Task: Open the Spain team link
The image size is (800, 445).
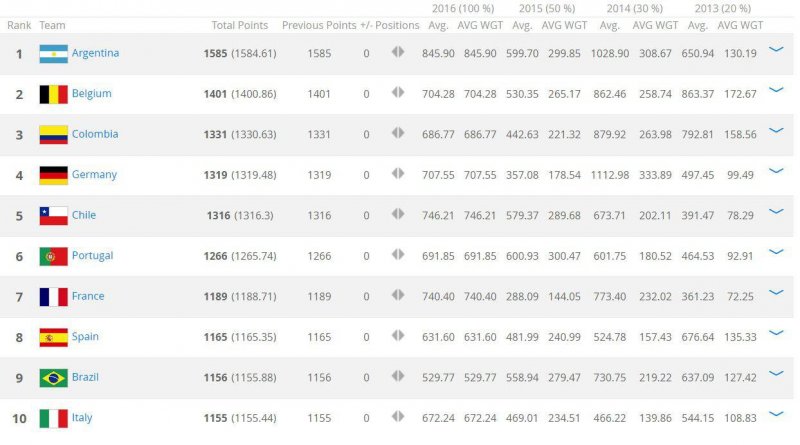Action: click(85, 336)
